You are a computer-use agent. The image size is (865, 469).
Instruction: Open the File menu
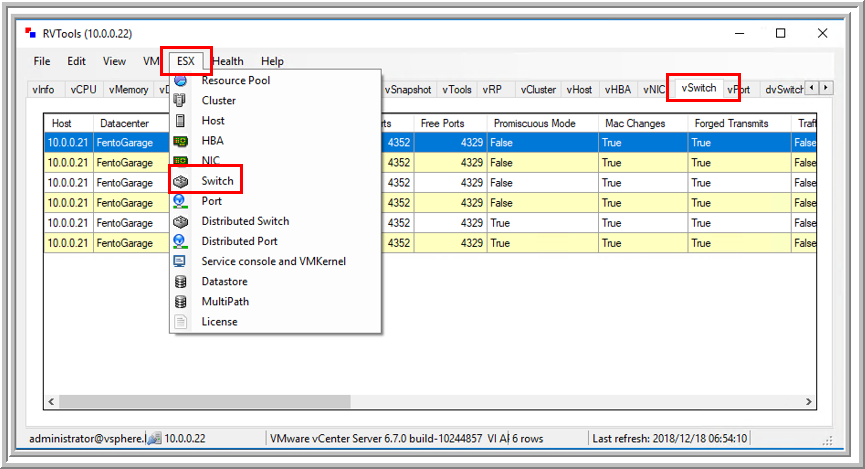42,61
